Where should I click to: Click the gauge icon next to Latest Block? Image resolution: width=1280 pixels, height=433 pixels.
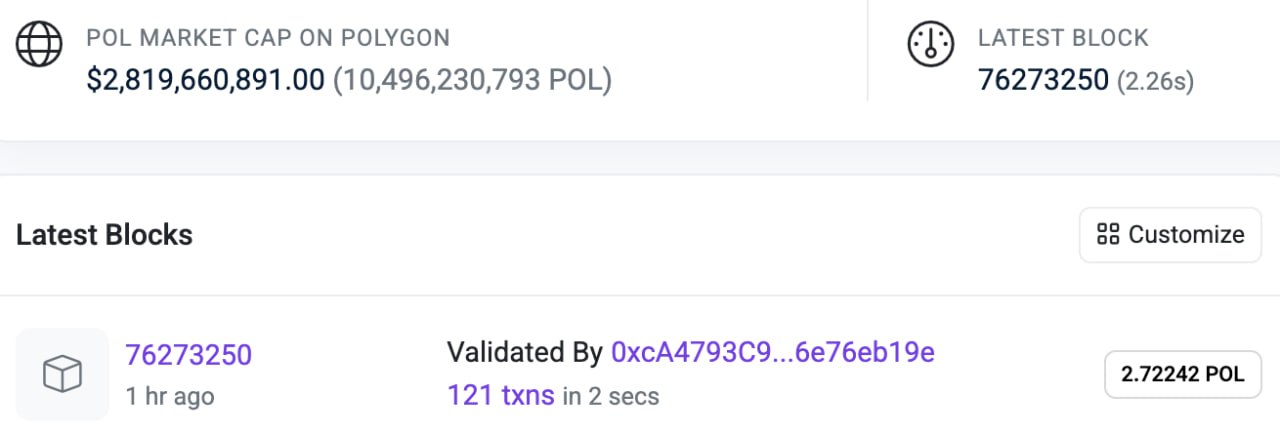(x=930, y=45)
